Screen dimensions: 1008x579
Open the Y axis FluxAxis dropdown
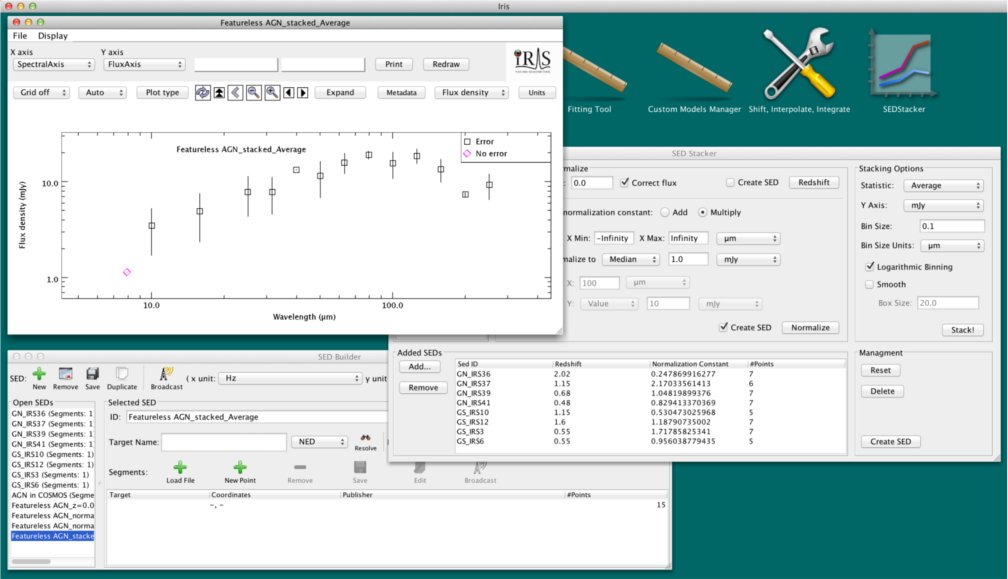[x=144, y=64]
